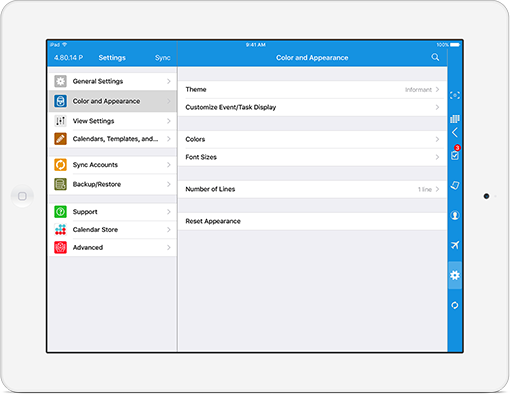
Task: Open Font Sizes row chevron
Action: point(437,157)
